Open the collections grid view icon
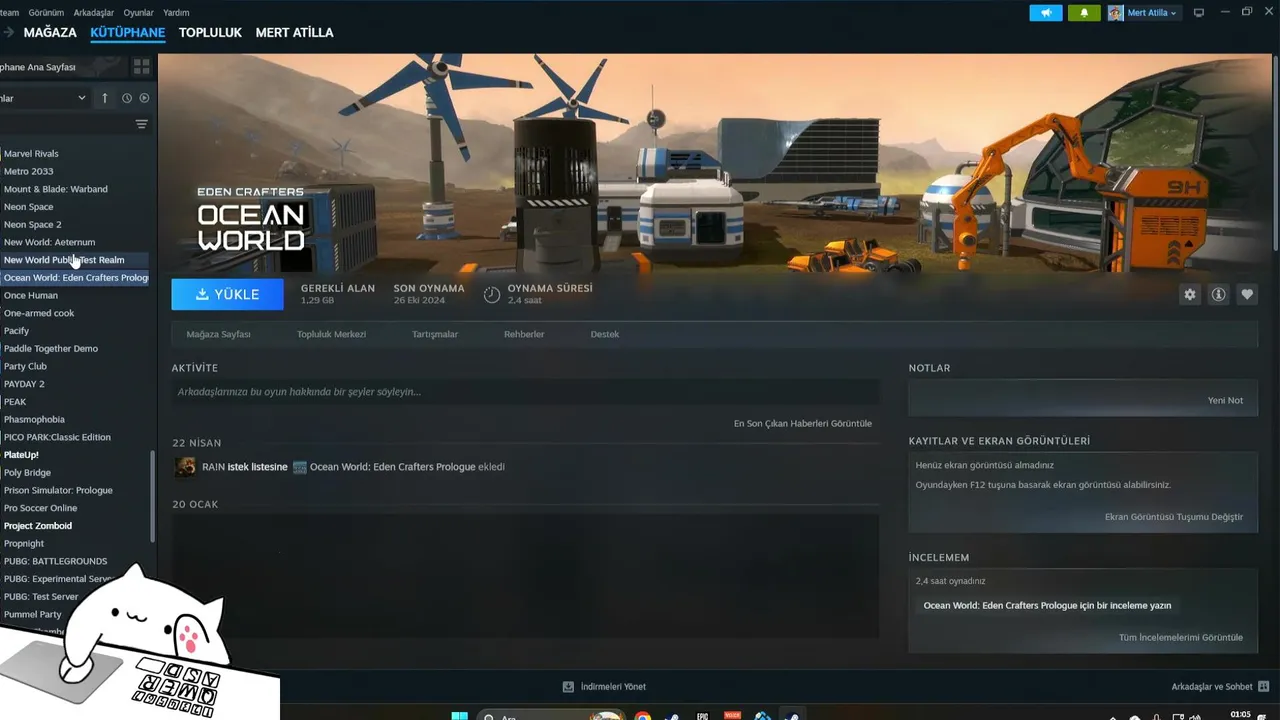This screenshot has height=720, width=1280. coord(142,66)
